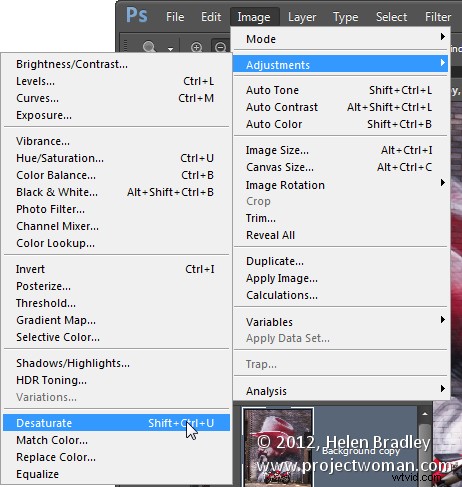
Task: Open HDR Toning dialog
Action: pos(116,380)
